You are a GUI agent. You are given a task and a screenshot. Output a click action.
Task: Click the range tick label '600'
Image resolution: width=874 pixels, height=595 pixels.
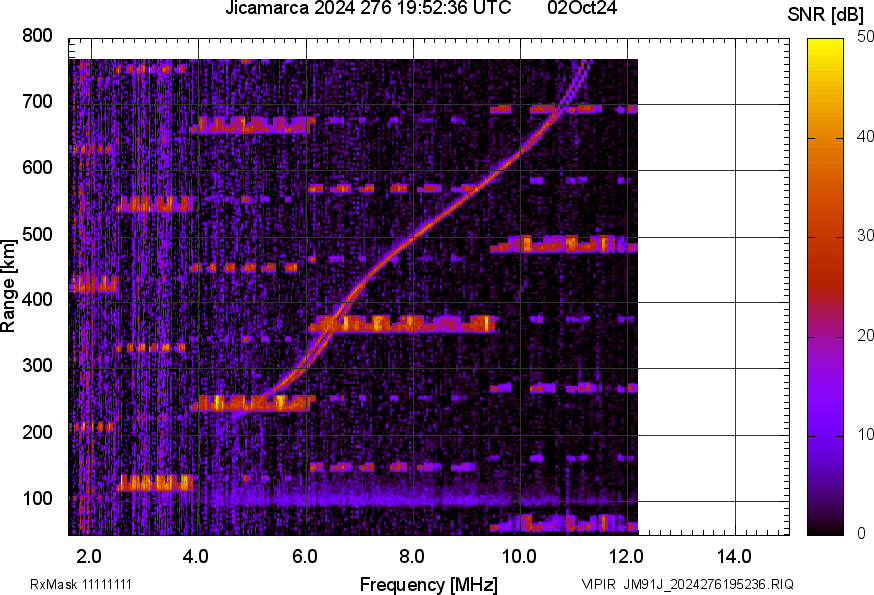[x=37, y=168]
